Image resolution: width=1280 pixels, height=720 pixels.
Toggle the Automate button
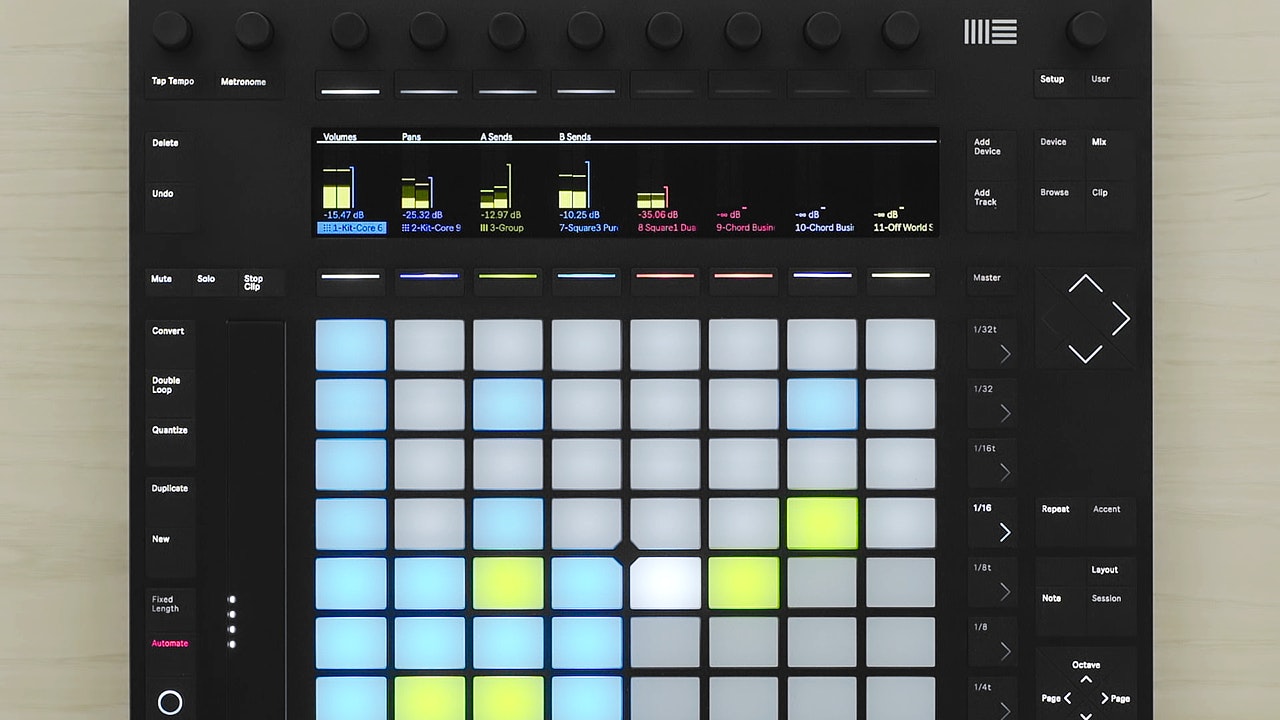pos(170,644)
